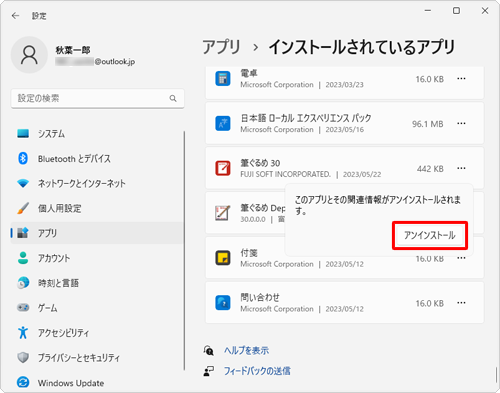Select アプリ in the sidebar
Viewport: 500px width, 393px height.
(x=97, y=233)
